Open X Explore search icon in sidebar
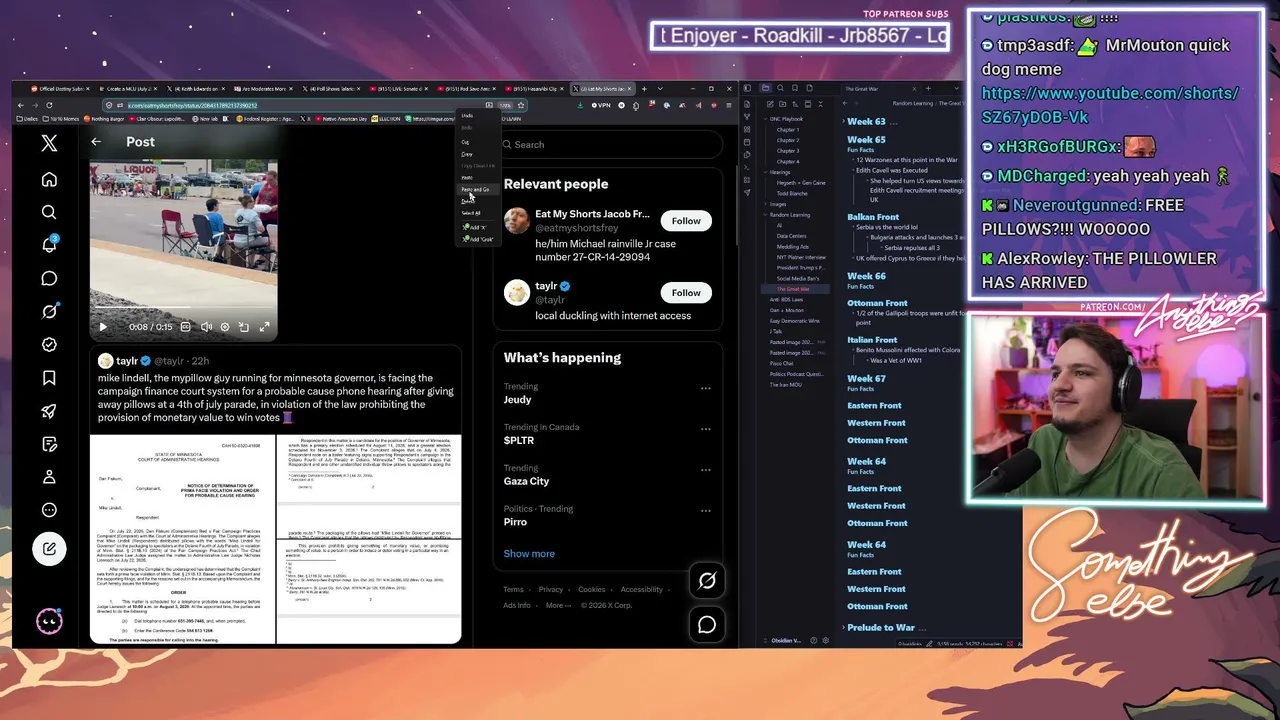The width and height of the screenshot is (1280, 720). 49,212
